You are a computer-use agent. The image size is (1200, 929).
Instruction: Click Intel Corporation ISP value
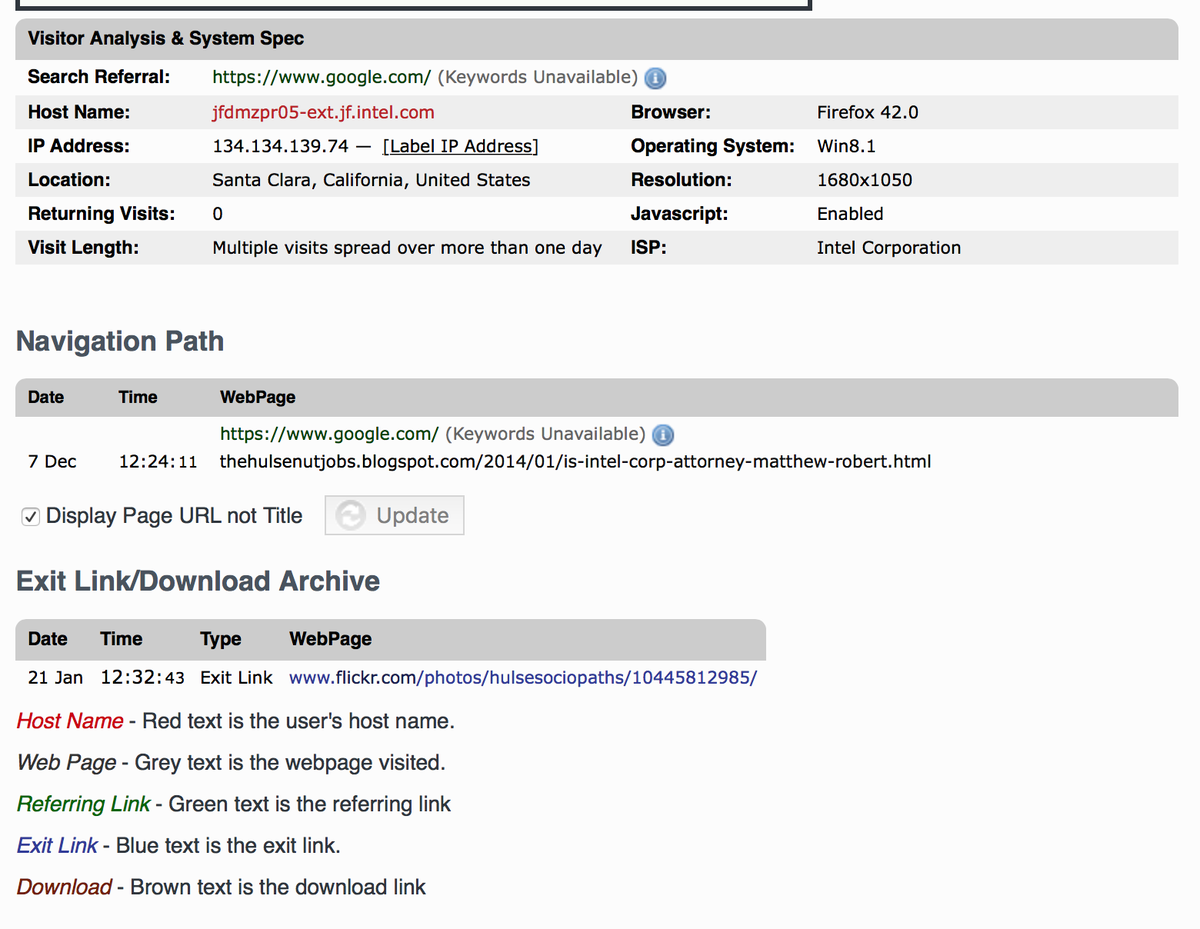888,248
